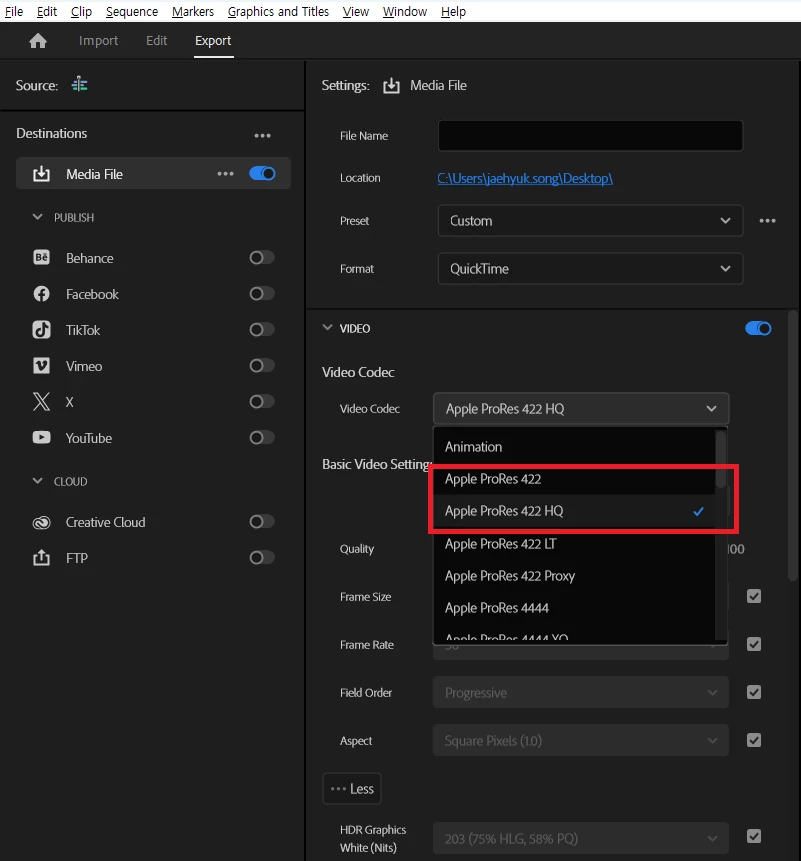801x861 pixels.
Task: Click the Creative Cloud icon
Action: point(41,522)
